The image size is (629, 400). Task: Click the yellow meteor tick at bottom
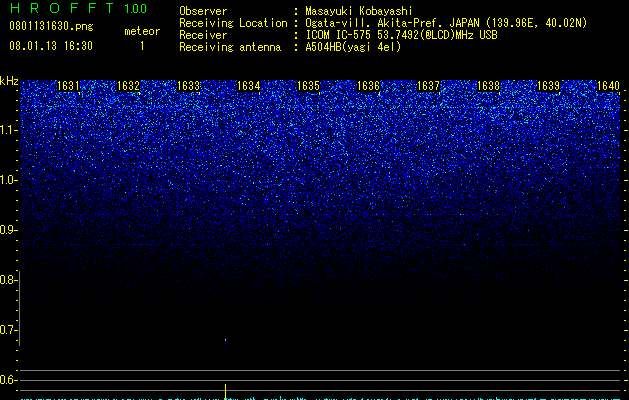click(225, 391)
